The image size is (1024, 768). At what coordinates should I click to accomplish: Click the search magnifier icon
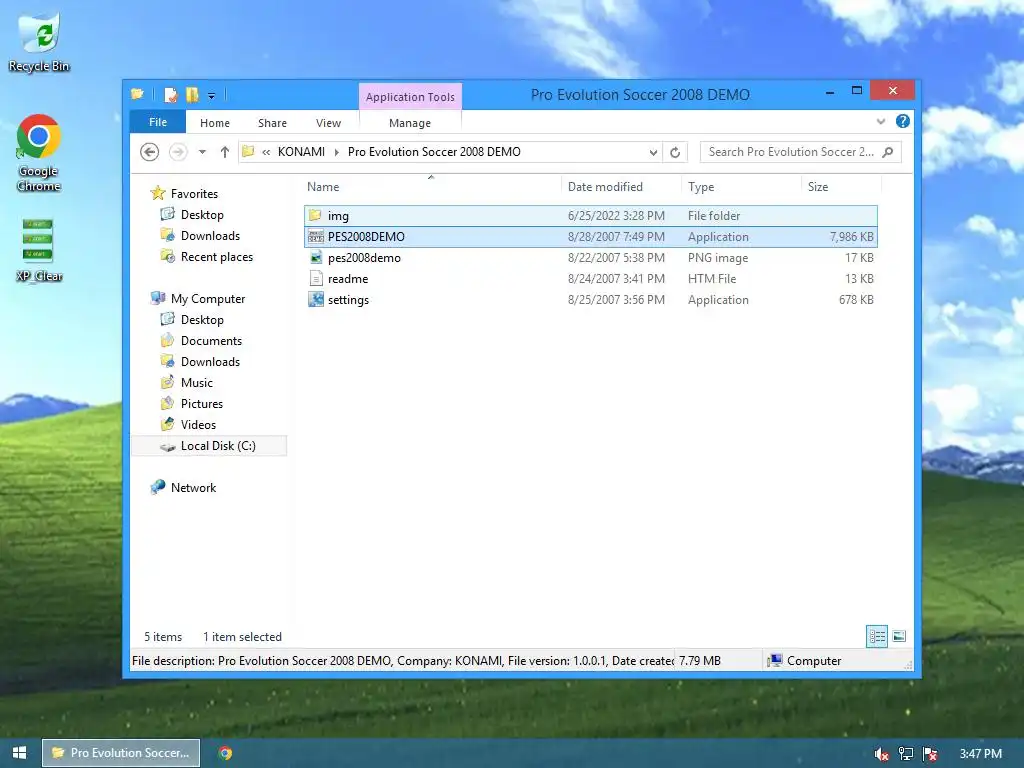tap(888, 152)
